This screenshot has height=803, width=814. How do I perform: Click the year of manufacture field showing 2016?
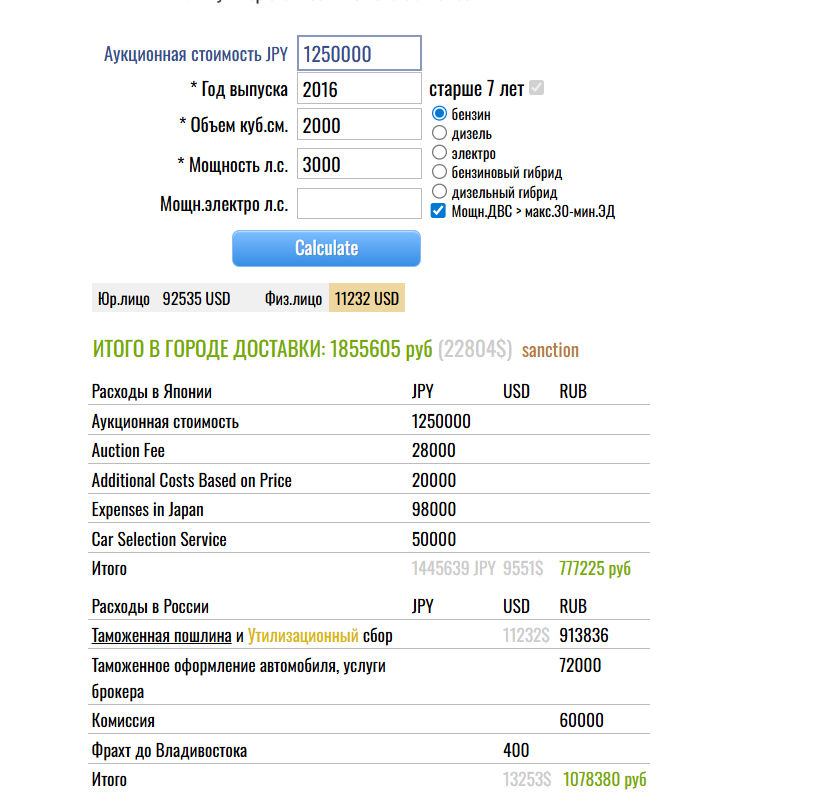359,89
